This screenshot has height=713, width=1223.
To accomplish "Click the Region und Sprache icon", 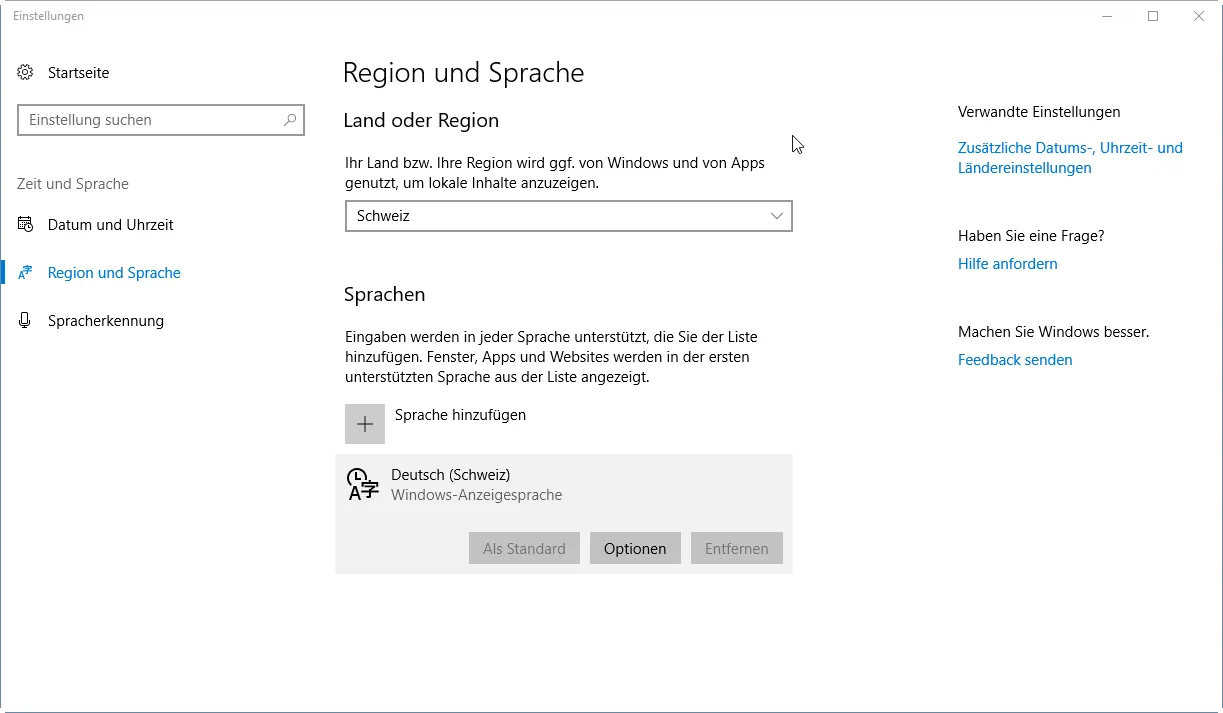I will click(25, 273).
